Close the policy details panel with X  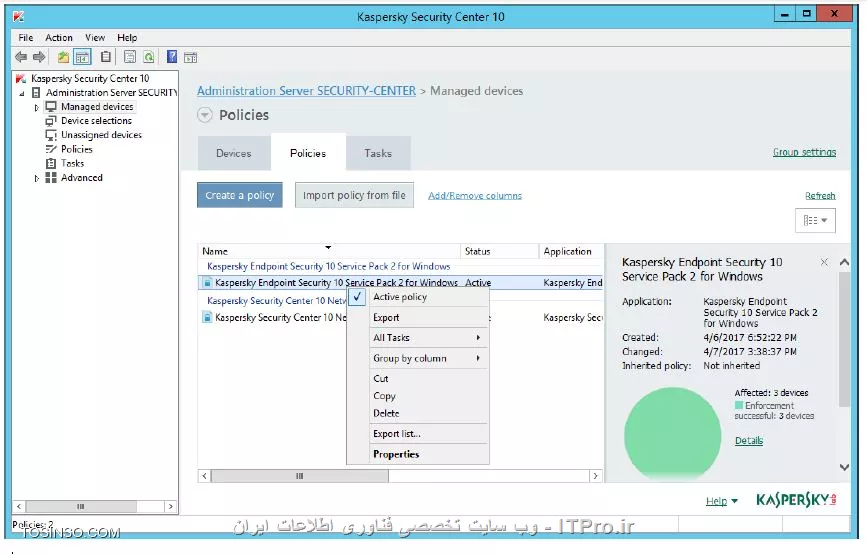(824, 262)
